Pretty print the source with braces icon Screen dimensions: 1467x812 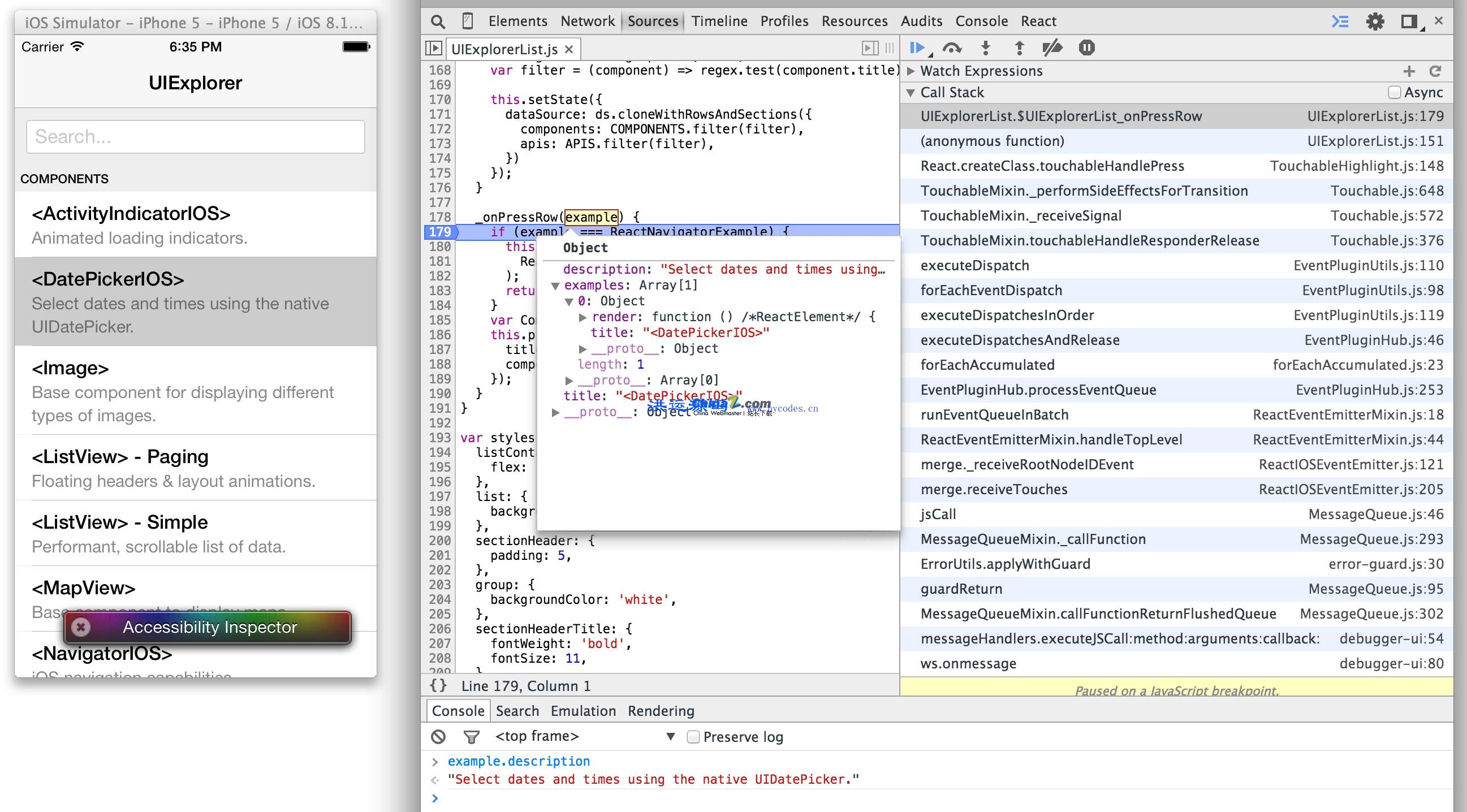(x=438, y=685)
